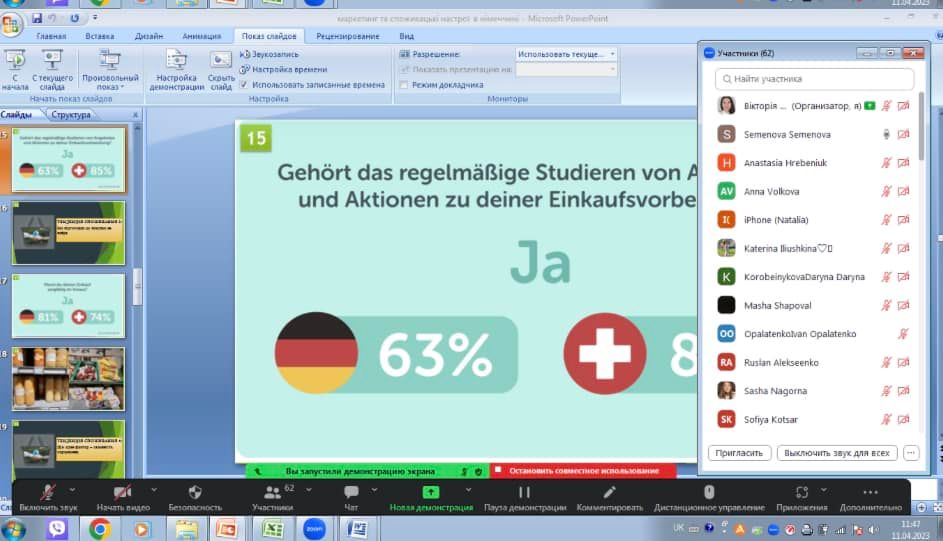Image resolution: width=943 pixels, height=541 pixels.
Task: Open the Главная ribbon tab
Action: point(51,36)
